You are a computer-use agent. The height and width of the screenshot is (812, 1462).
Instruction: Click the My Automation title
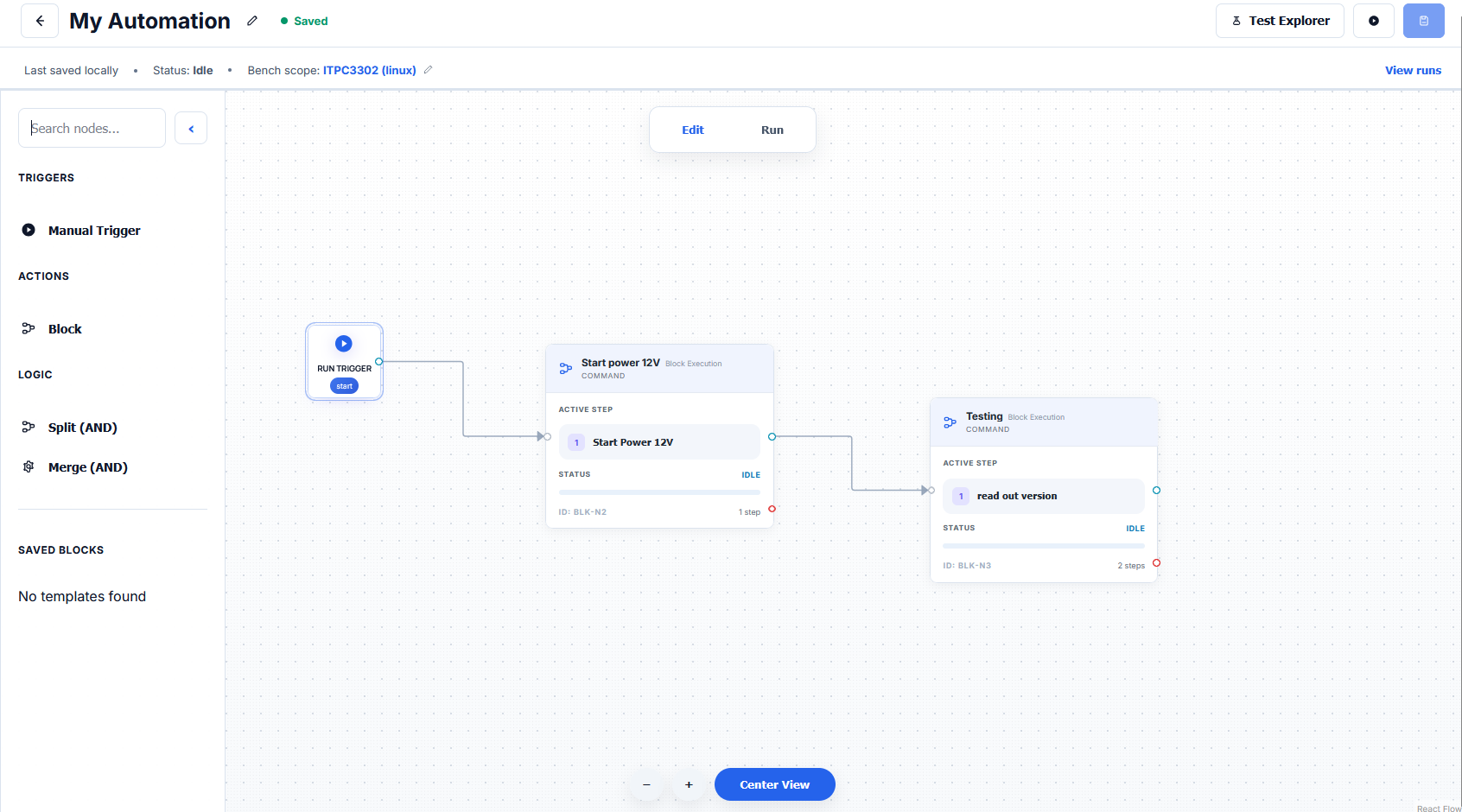pos(149,21)
